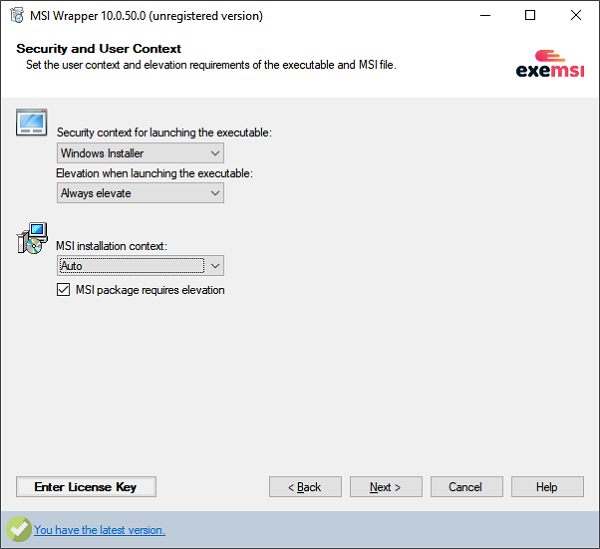Click the exemsi logo
The width and height of the screenshot is (600, 549).
tap(549, 63)
